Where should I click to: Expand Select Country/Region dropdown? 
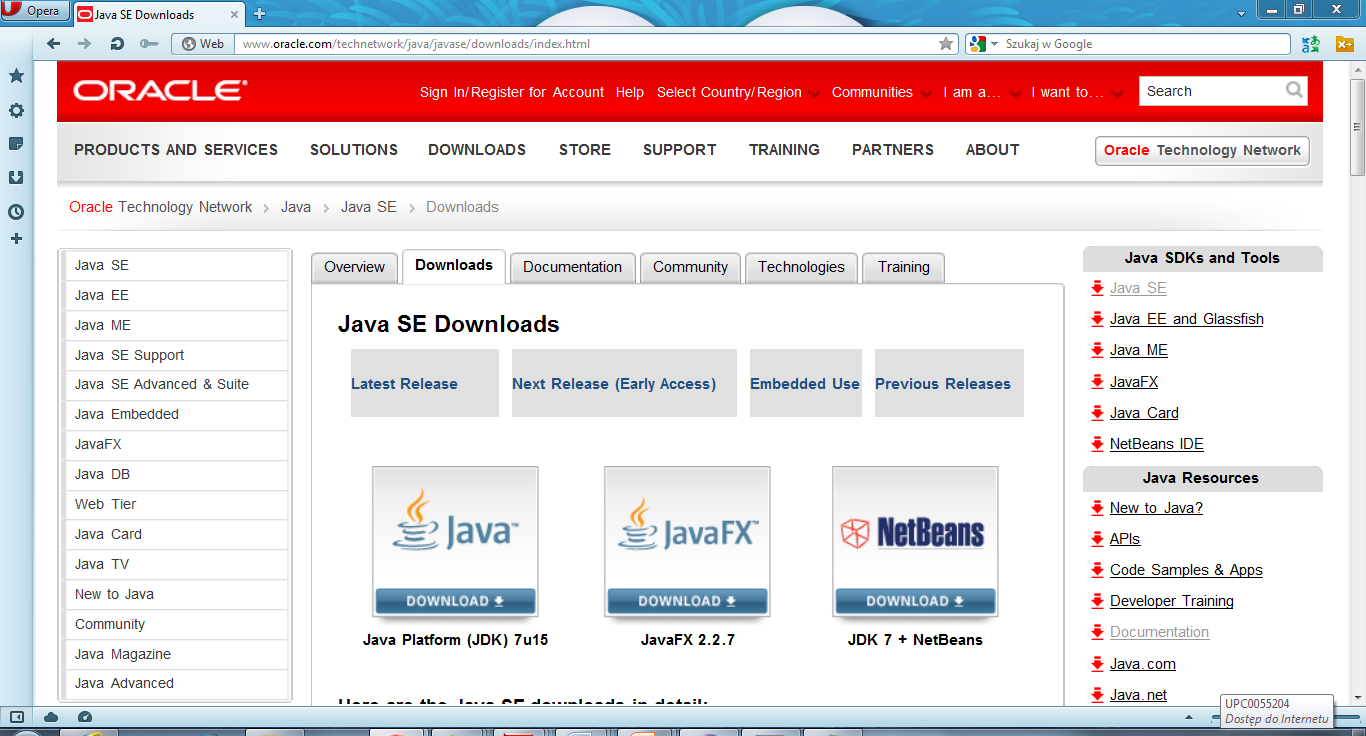(x=739, y=92)
